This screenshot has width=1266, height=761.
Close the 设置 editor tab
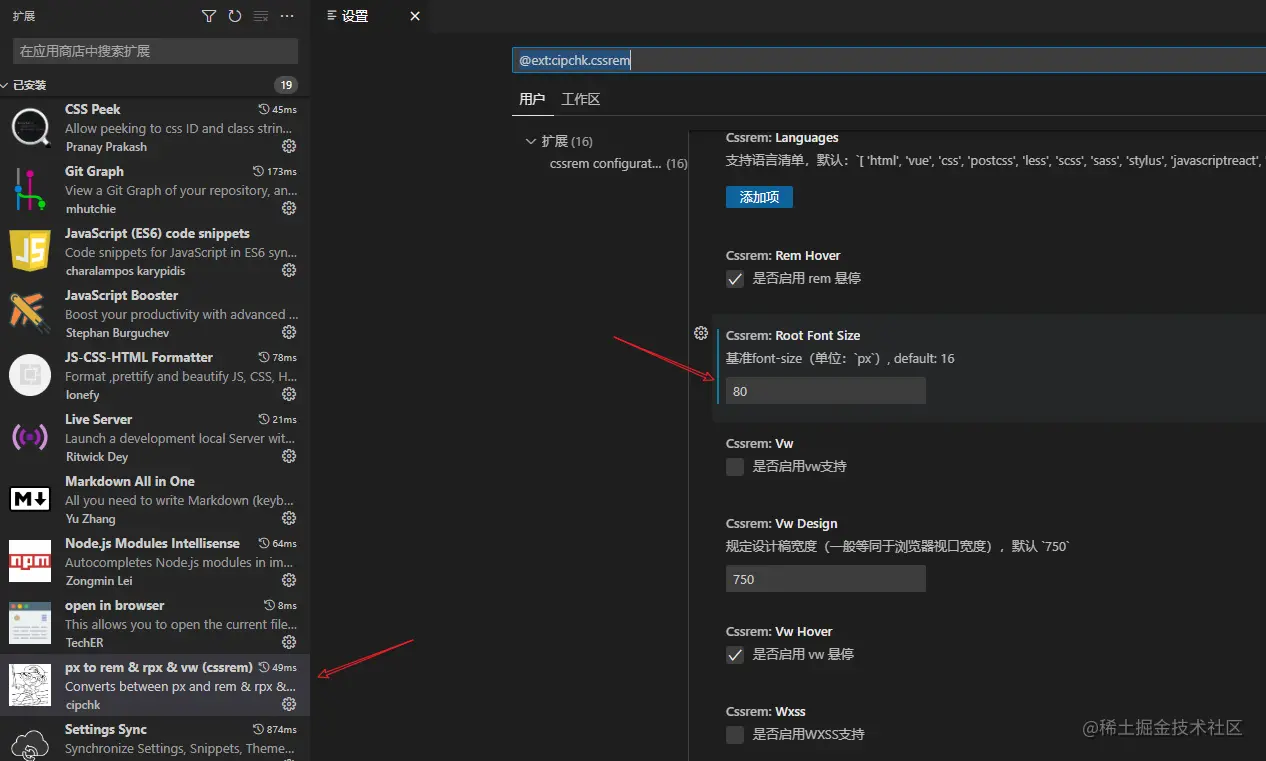415,16
